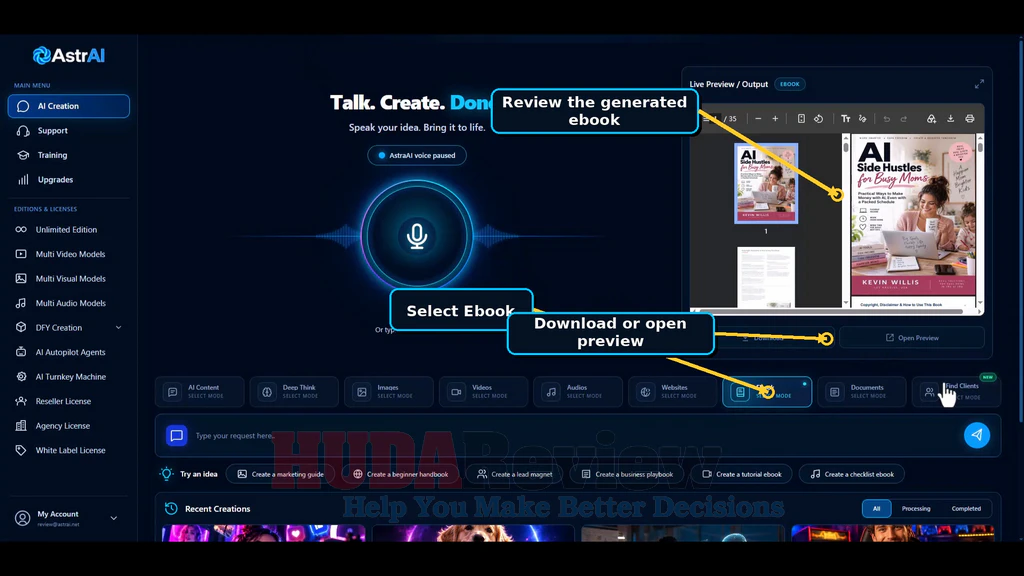
Task: Expand Live Preview panel to fullscreen
Action: pos(979,84)
